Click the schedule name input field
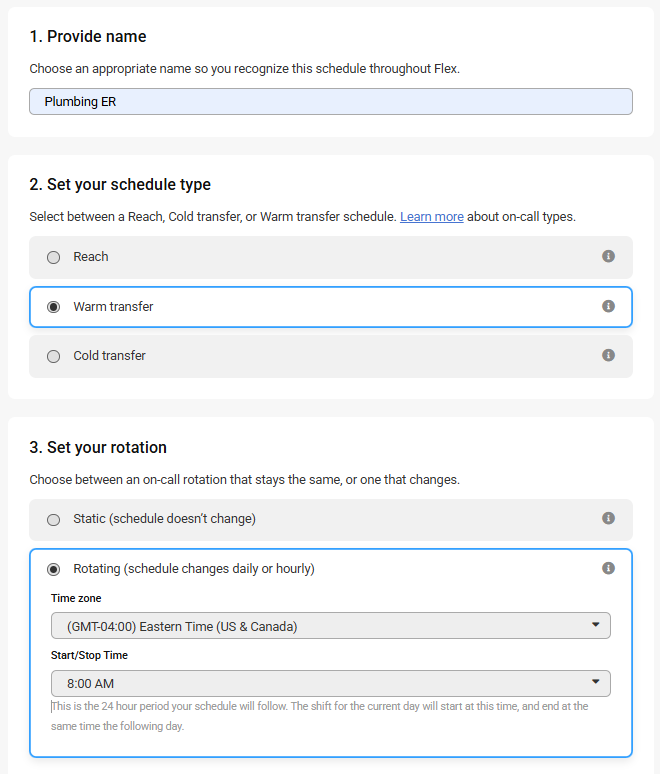This screenshot has width=660, height=774. 330,101
